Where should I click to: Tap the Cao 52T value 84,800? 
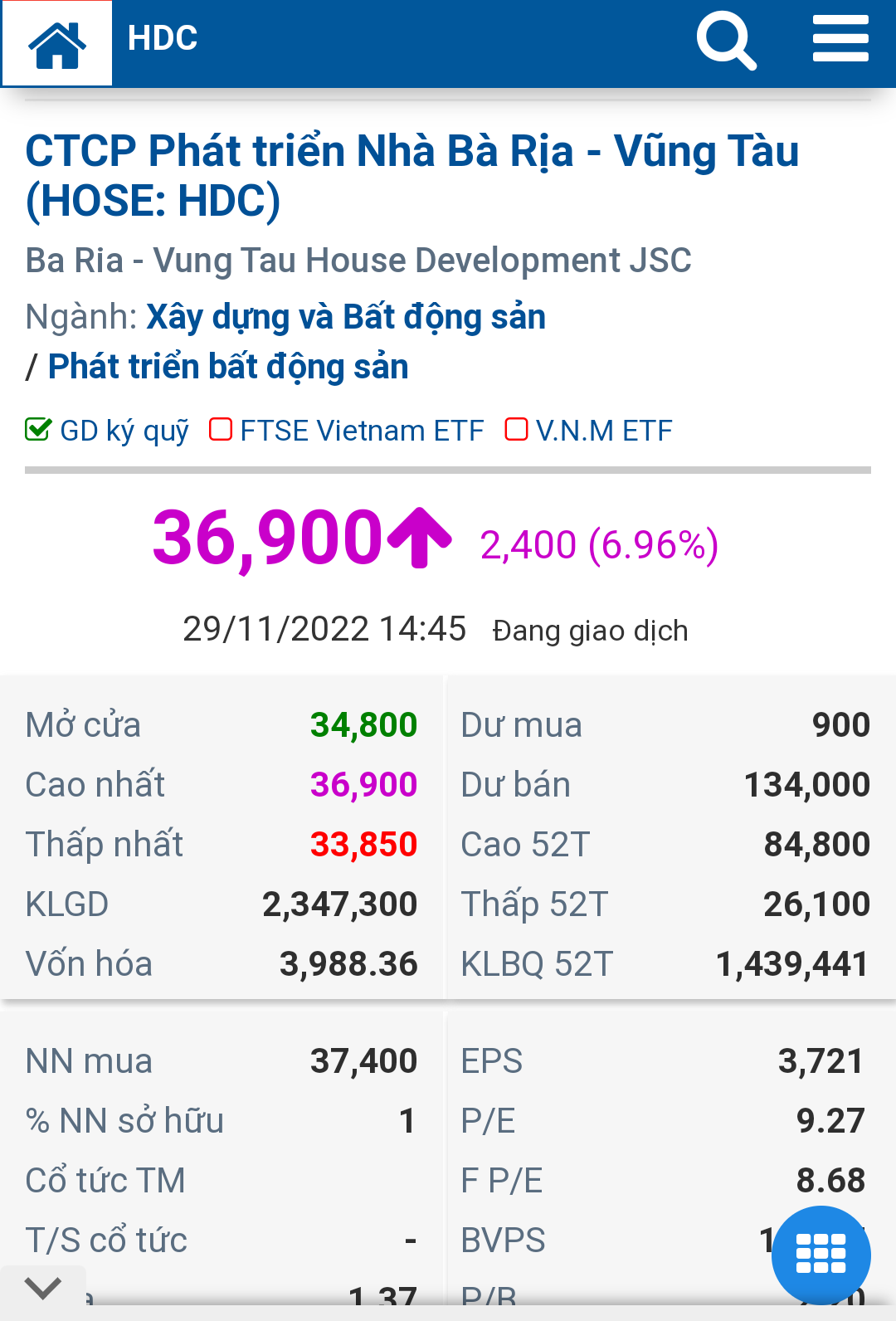click(816, 845)
